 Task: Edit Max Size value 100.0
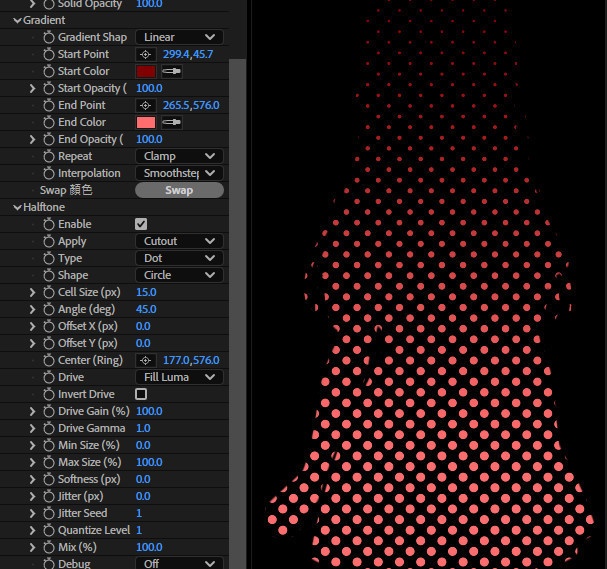149,463
